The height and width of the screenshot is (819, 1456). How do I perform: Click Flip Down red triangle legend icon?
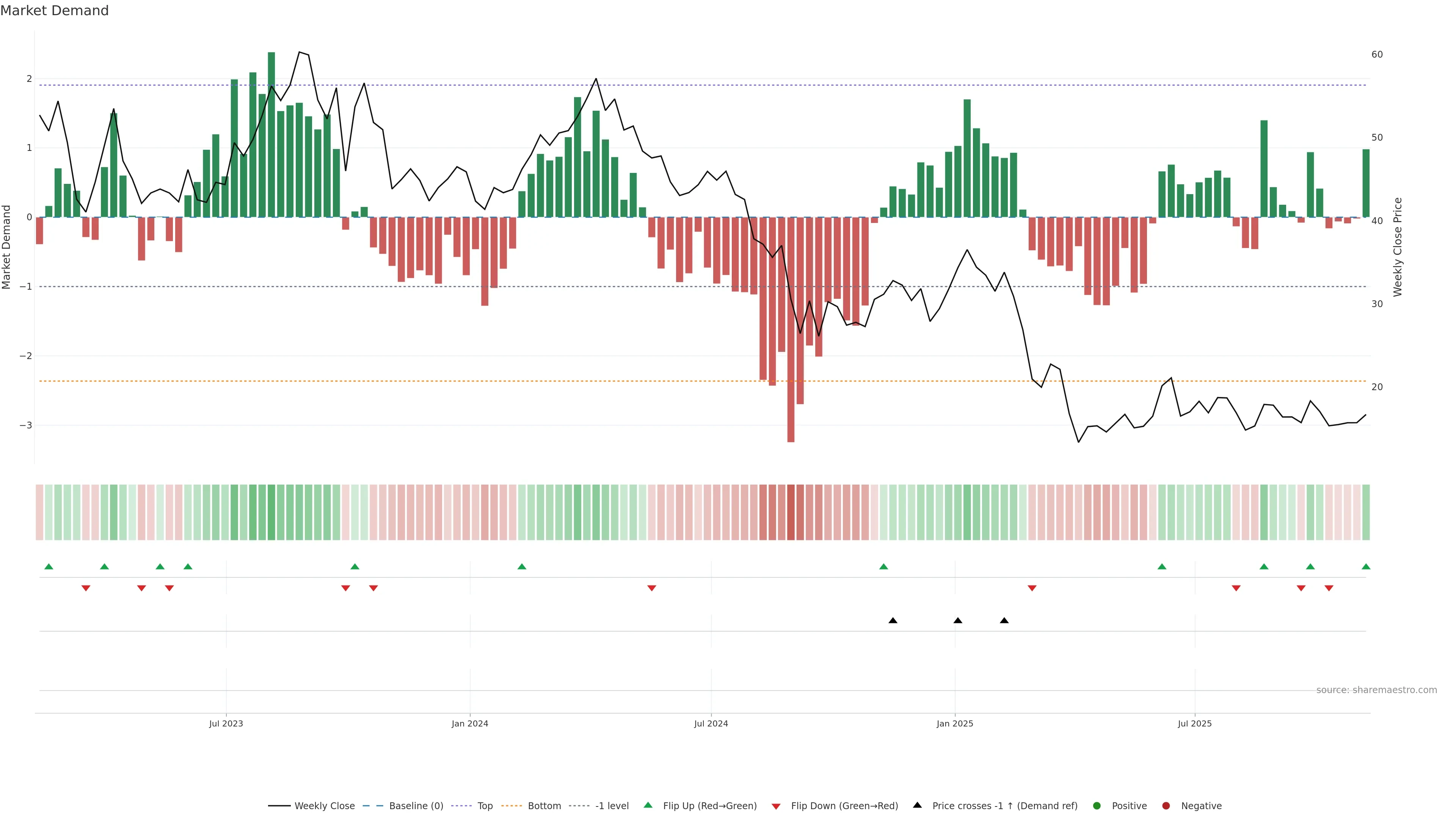tap(776, 806)
